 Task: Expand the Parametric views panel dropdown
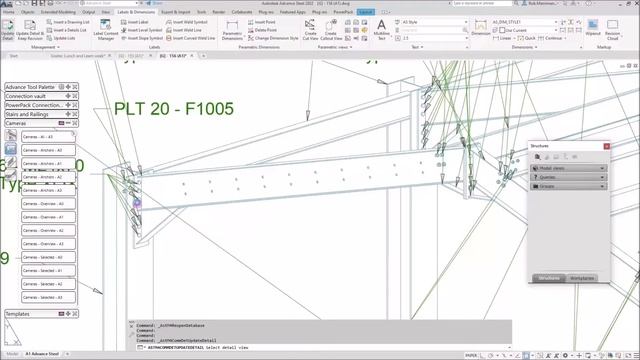[x=351, y=47]
